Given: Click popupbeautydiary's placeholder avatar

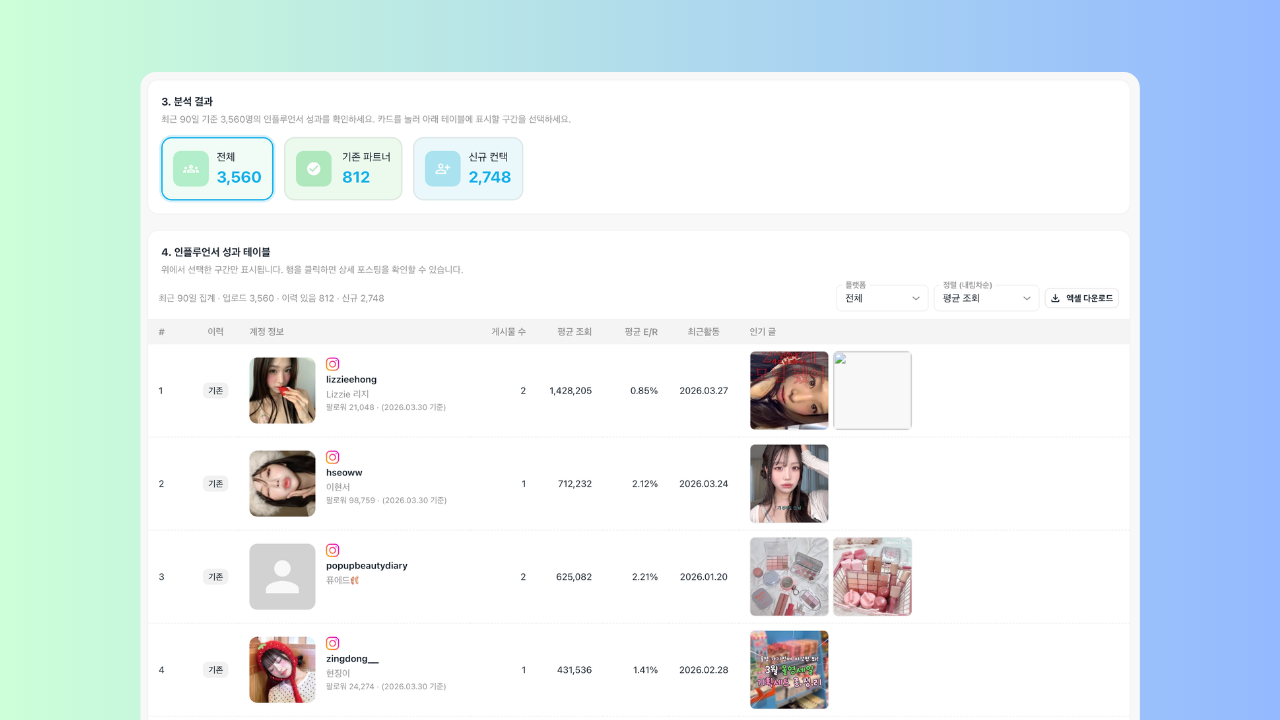Looking at the screenshot, I should [x=282, y=577].
